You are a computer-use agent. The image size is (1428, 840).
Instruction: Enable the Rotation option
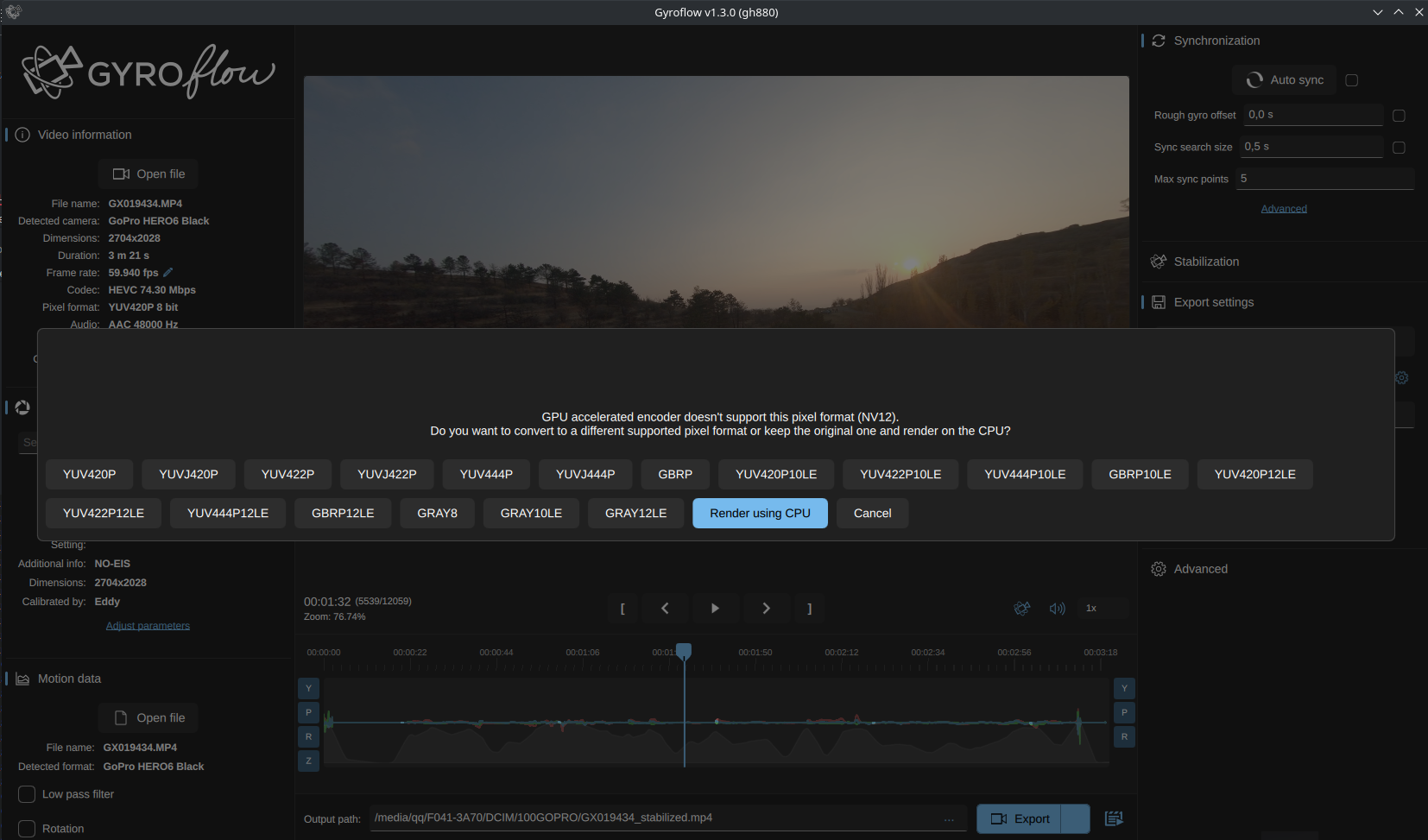26,829
